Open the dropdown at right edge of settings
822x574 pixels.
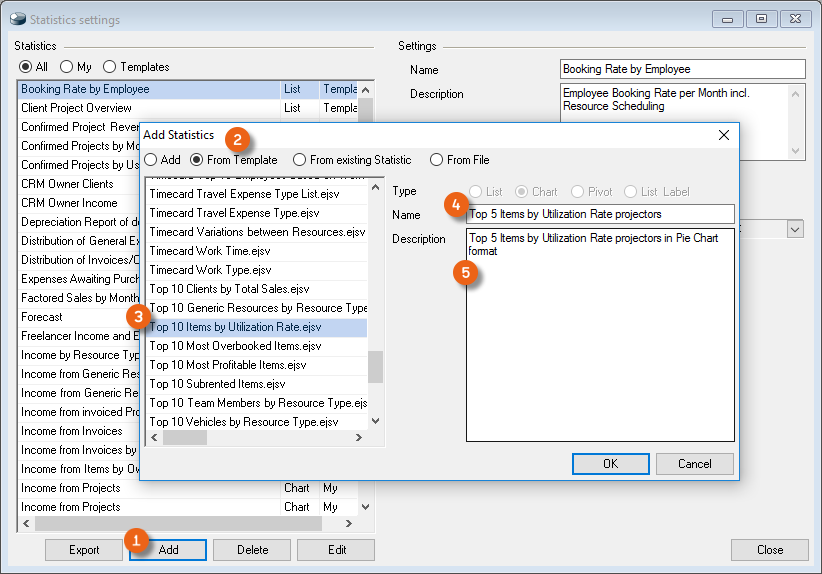pos(795,229)
